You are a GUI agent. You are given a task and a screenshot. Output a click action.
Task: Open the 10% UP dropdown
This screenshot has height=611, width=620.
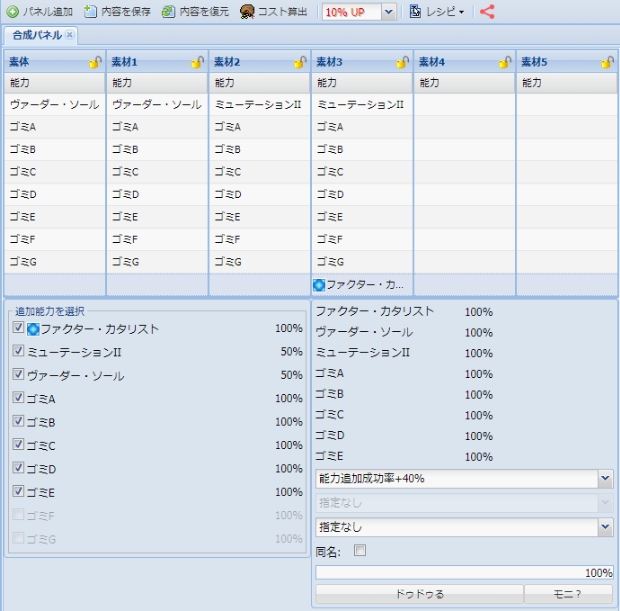click(x=389, y=12)
